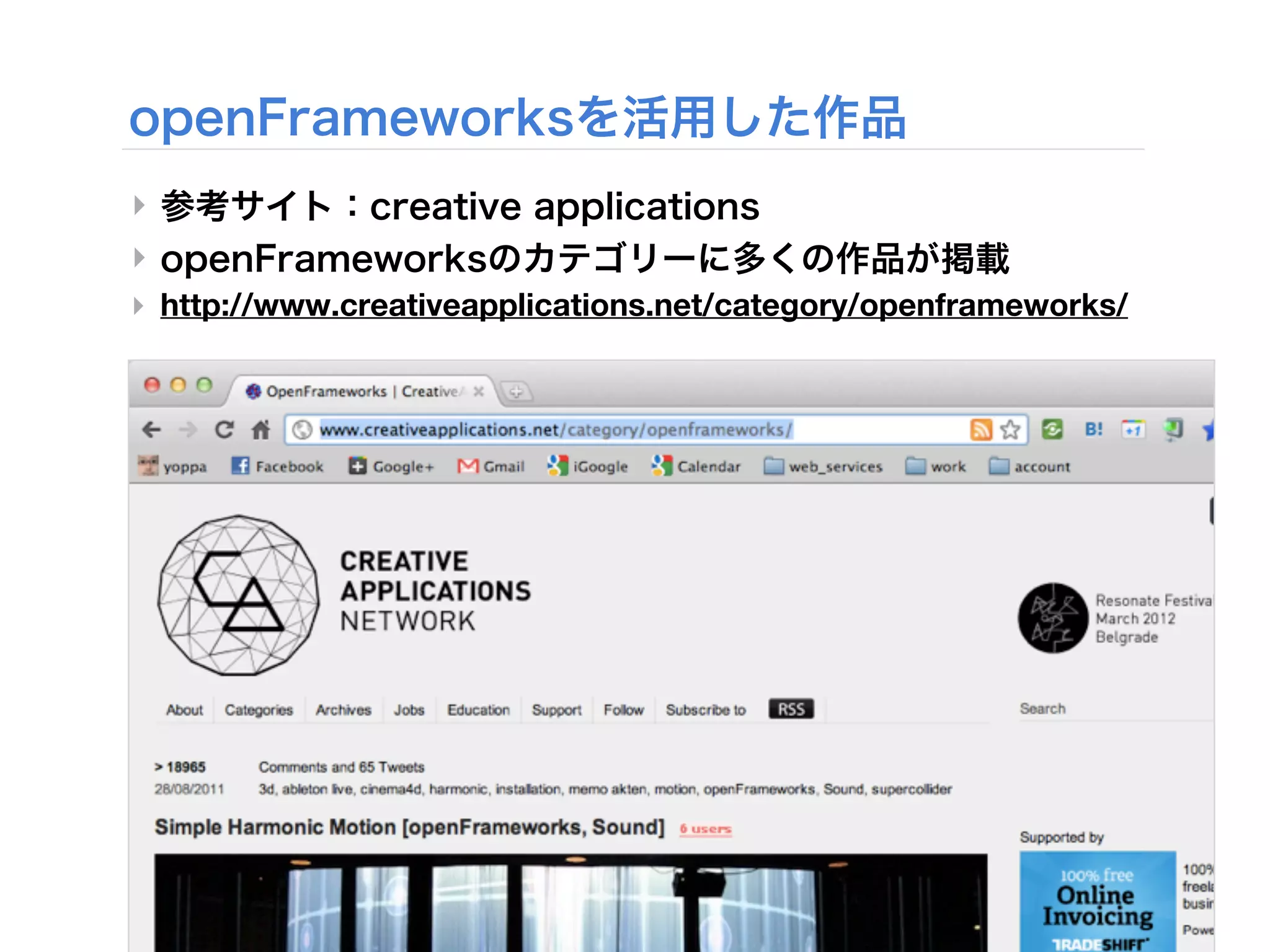This screenshot has height=952, width=1270.
Task: Reload the page with refresh icon
Action: point(224,430)
